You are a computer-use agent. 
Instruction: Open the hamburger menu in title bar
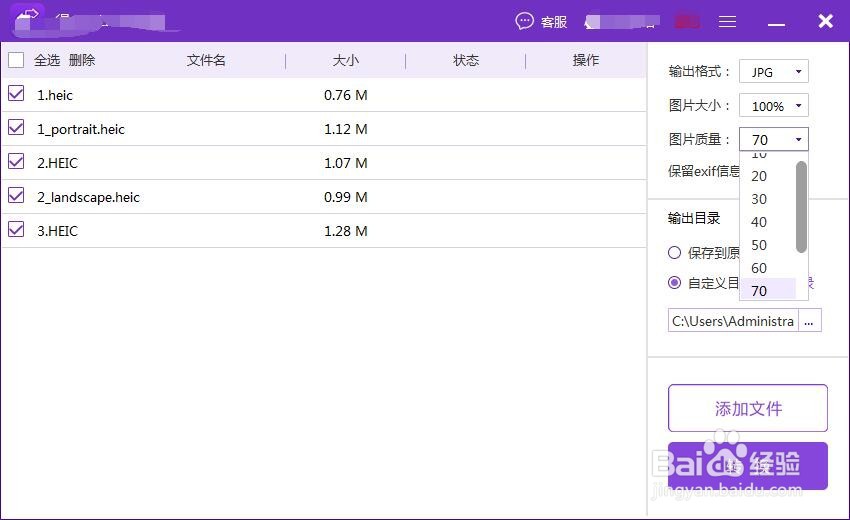coord(727,21)
